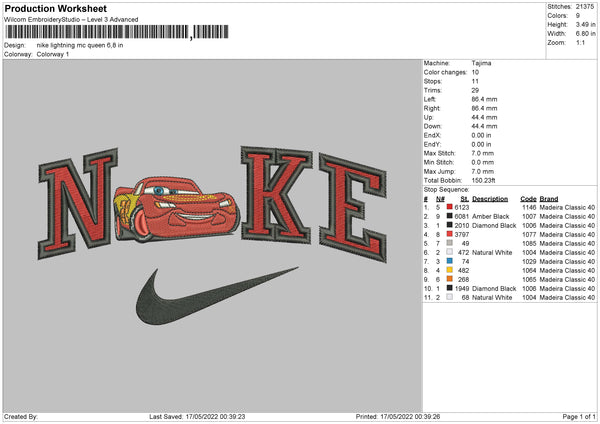Pick the gray swatch in stop row 5
This screenshot has width=600, height=424.
(x=450, y=243)
